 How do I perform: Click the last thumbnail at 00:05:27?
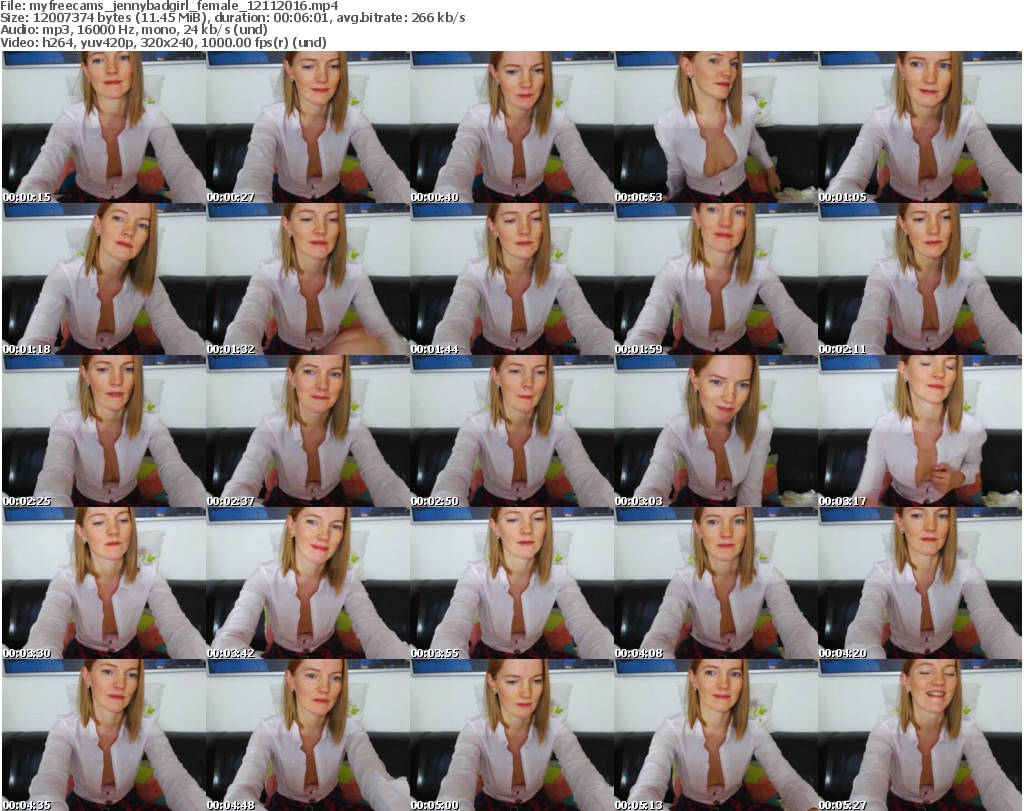[920, 736]
